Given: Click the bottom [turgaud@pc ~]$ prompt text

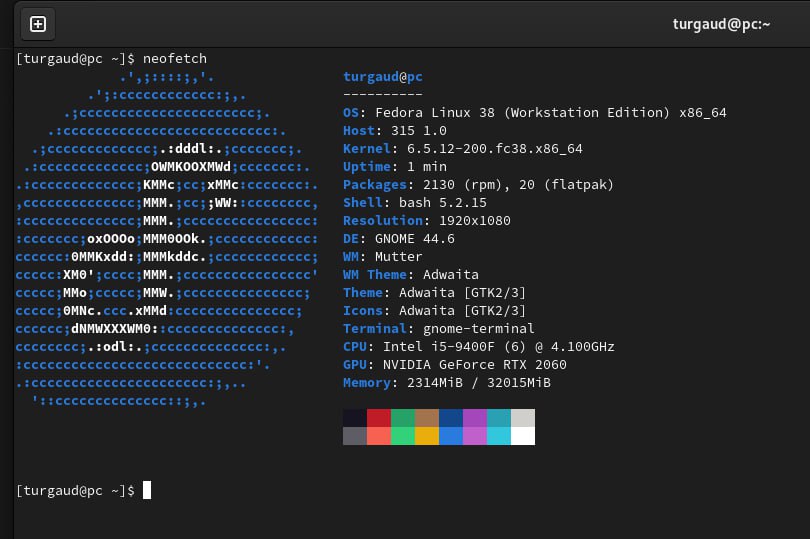Looking at the screenshot, I should pos(75,490).
